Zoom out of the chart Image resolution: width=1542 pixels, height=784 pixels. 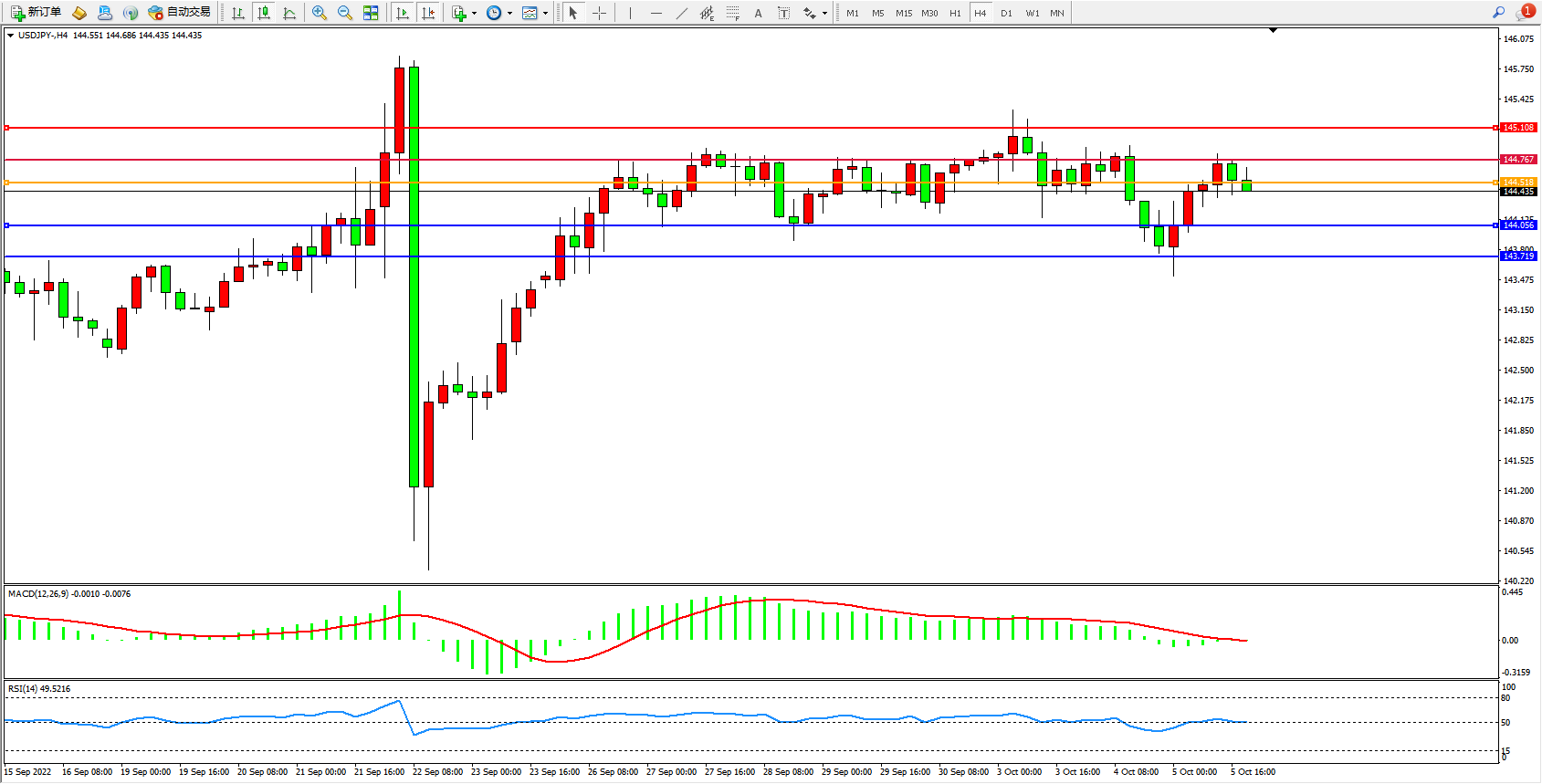344,13
